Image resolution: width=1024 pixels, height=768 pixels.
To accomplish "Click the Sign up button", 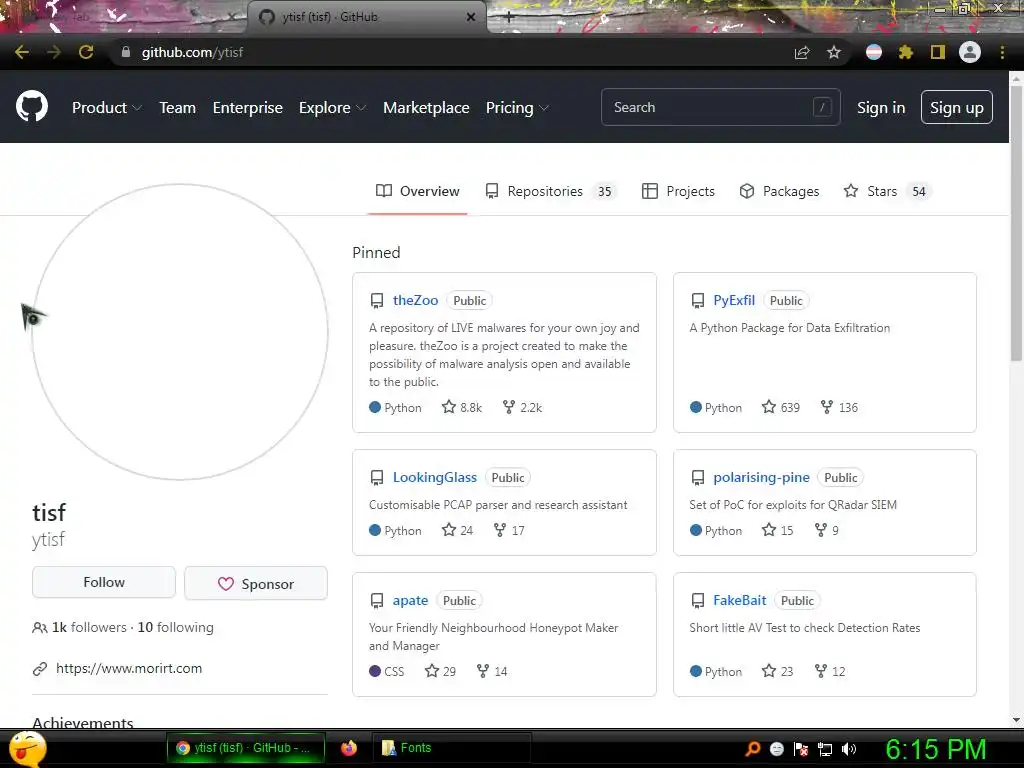I will [x=957, y=107].
